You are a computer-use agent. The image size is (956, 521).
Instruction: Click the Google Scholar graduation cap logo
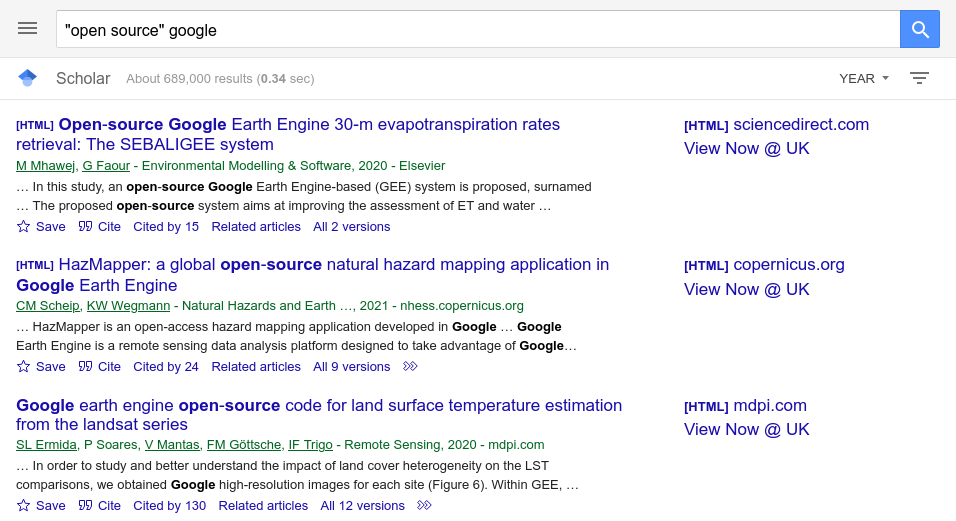(27, 78)
